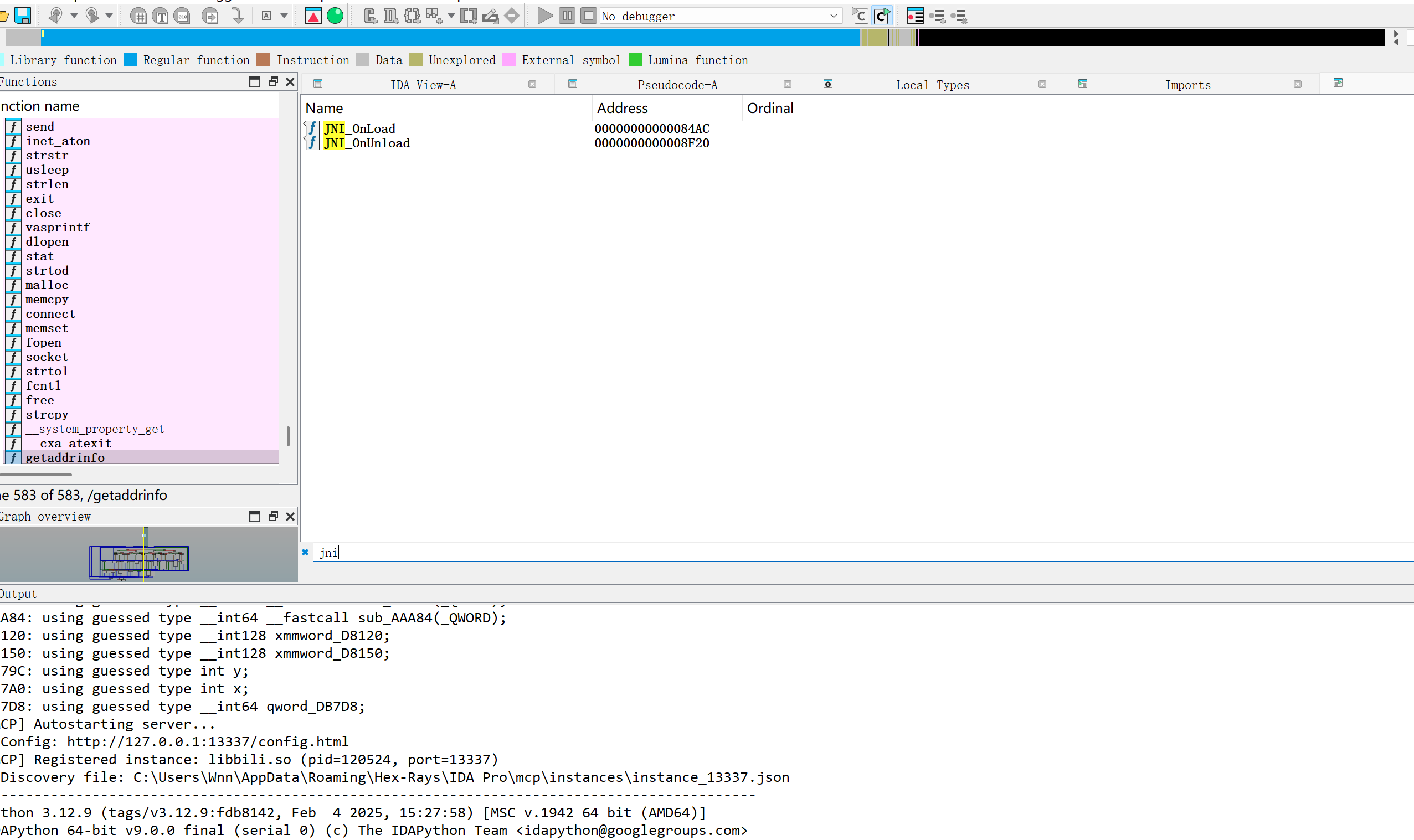Sort the exports list by Address column
Viewport: 1414px width, 840px height.
pyautogui.click(x=667, y=108)
